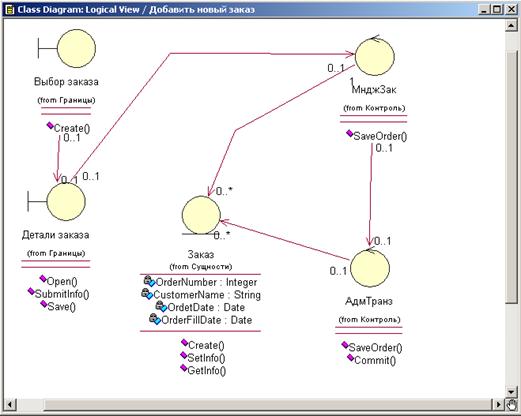Click the vertical scrollbar up arrow
The image size is (521, 416).
click(511, 25)
